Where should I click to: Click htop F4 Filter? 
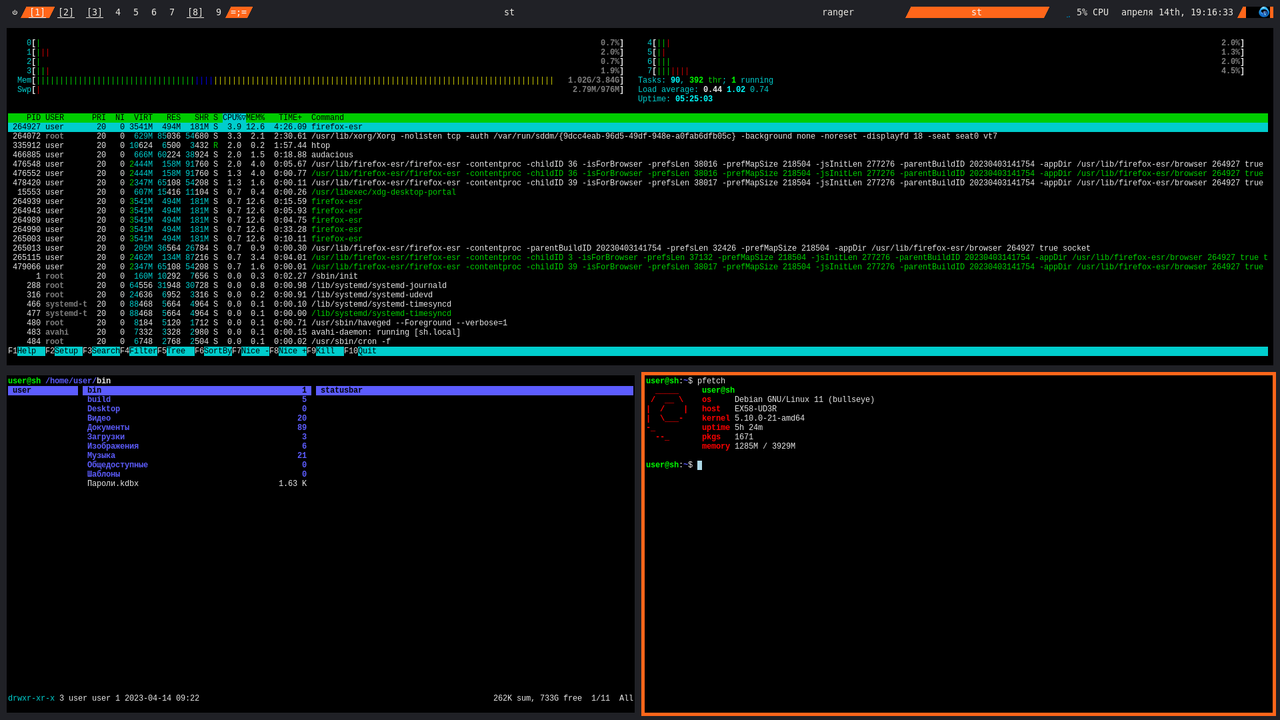tap(139, 351)
